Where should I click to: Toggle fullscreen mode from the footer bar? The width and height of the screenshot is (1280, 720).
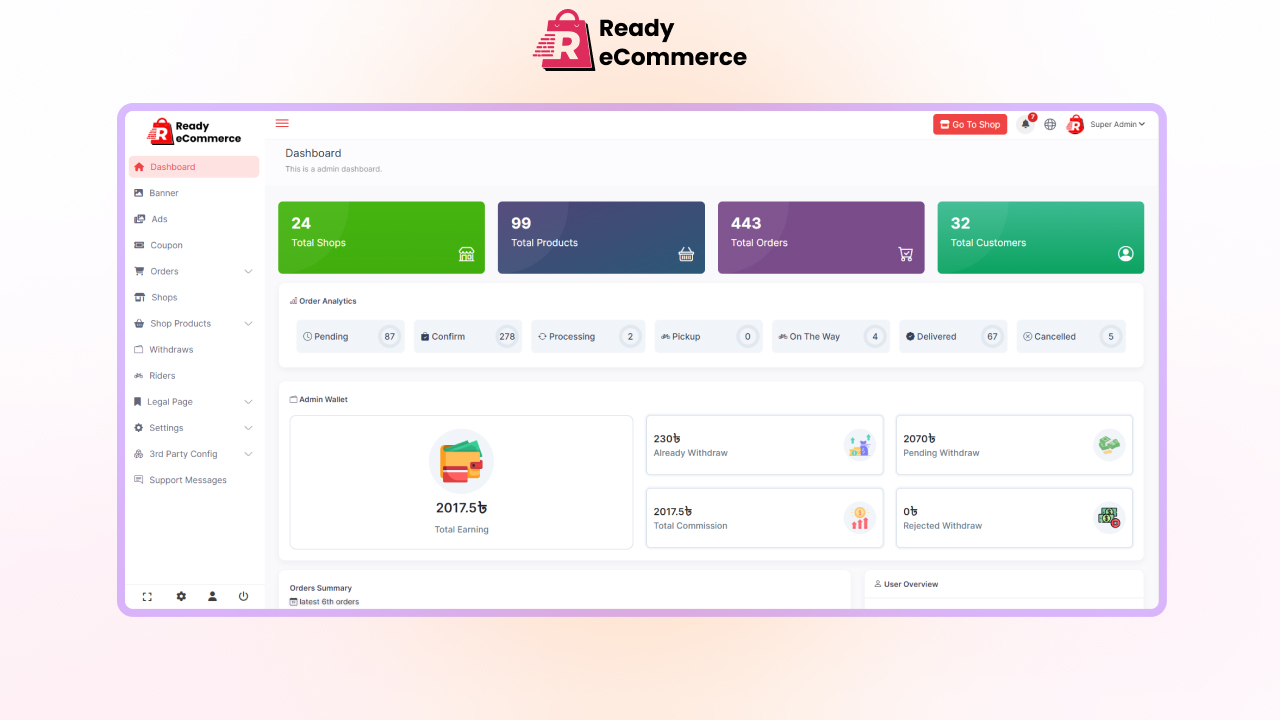[147, 596]
